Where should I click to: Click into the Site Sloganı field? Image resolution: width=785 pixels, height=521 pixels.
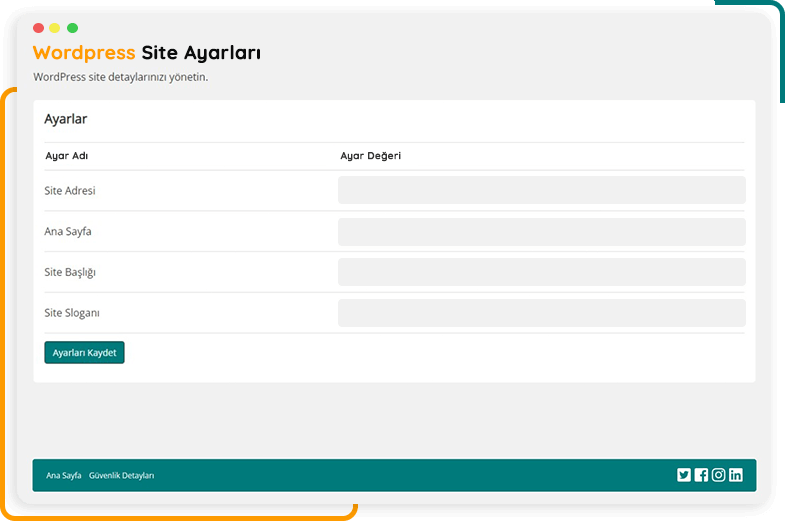[541, 313]
